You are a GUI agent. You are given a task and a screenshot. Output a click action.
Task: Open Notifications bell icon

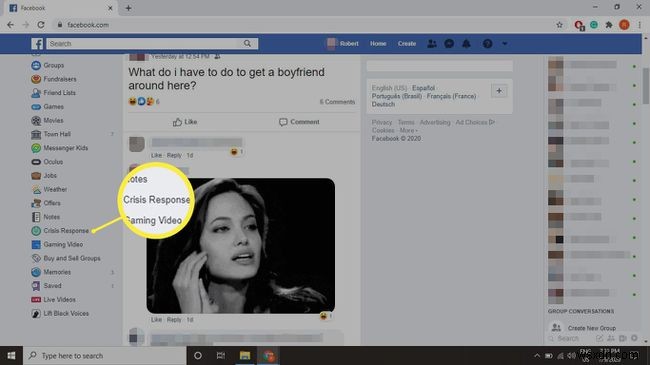coord(466,44)
